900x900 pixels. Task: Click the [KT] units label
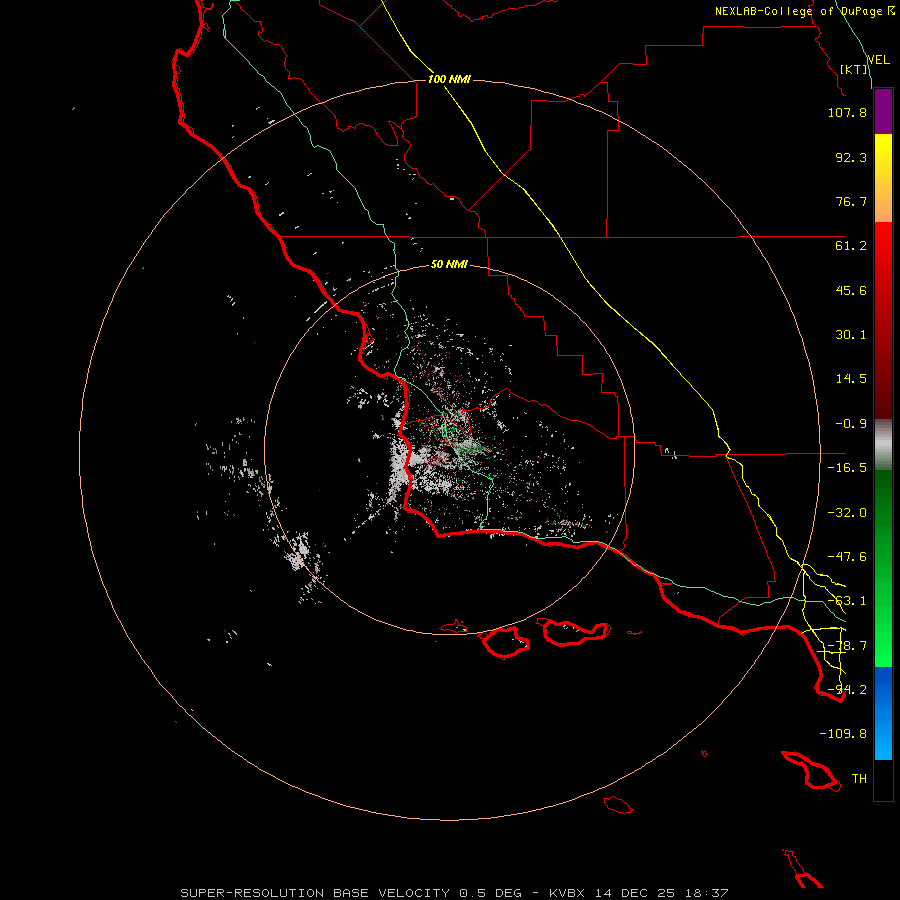[x=854, y=69]
